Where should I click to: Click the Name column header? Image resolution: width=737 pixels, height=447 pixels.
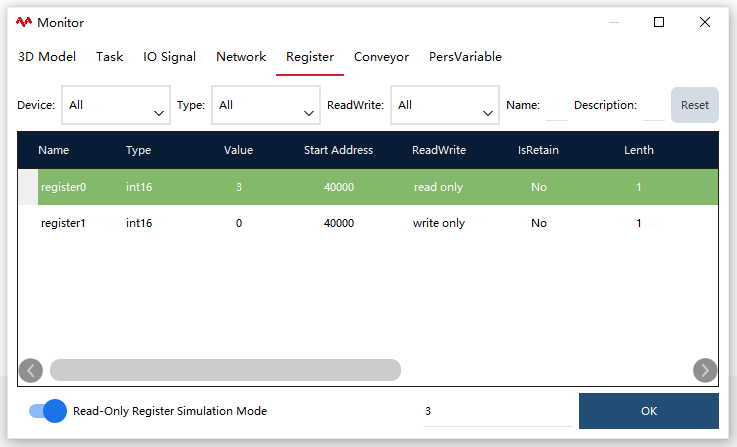[x=54, y=150]
